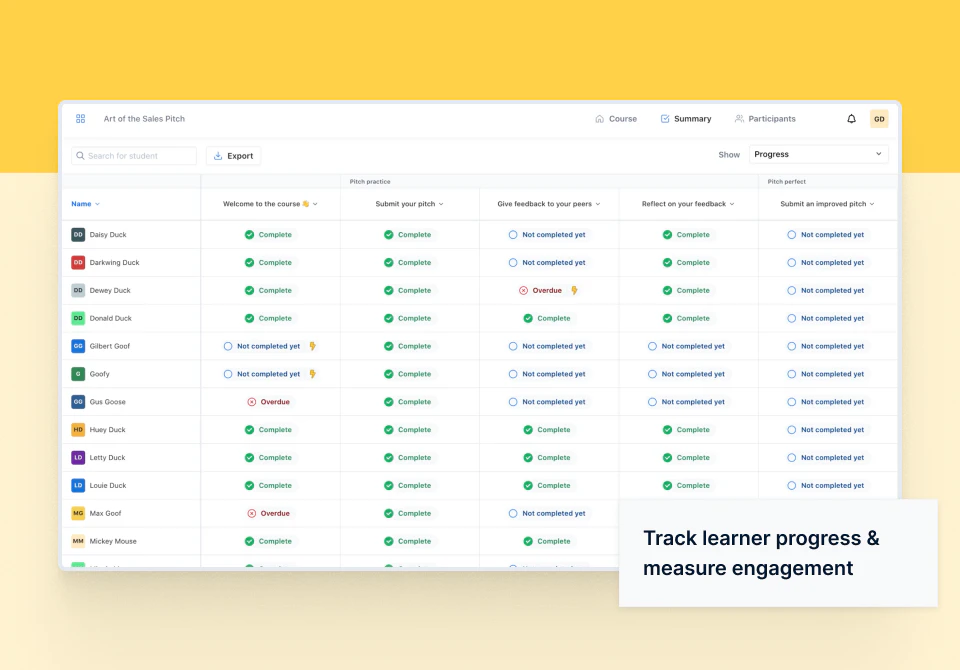
Task: Click the Export button
Action: 233,156
